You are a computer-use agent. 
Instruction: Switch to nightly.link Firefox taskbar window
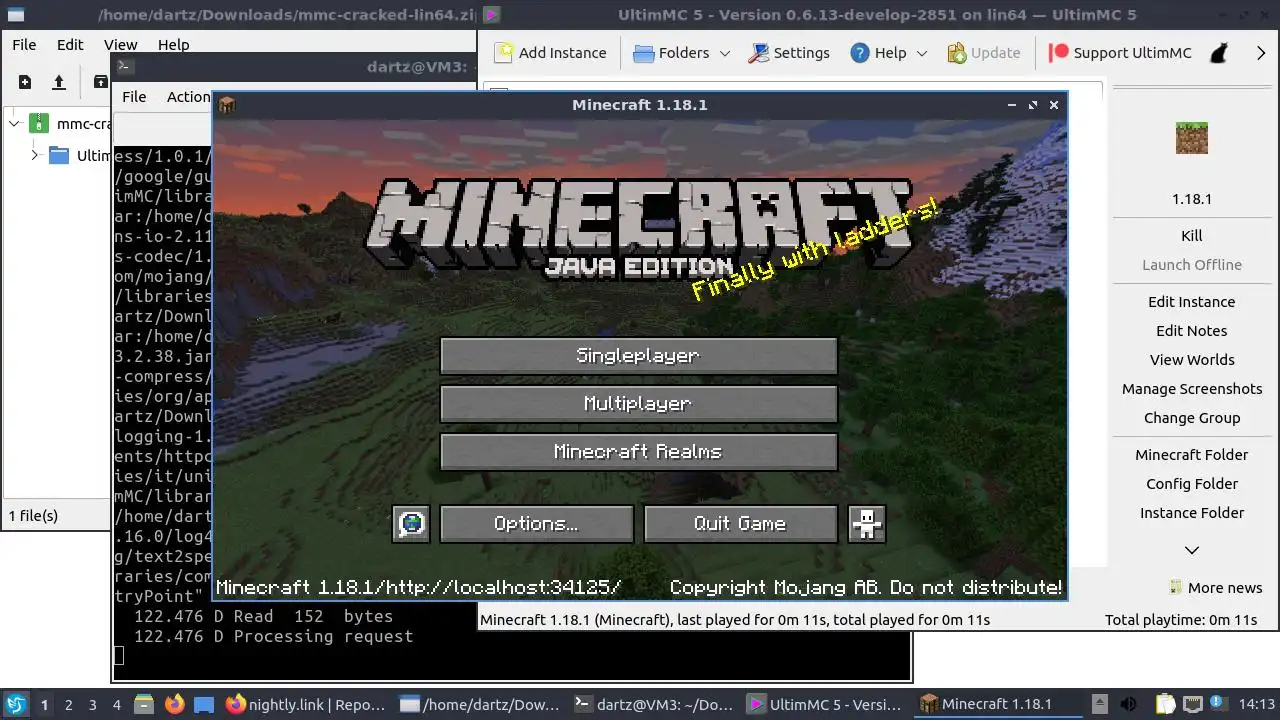tap(305, 705)
